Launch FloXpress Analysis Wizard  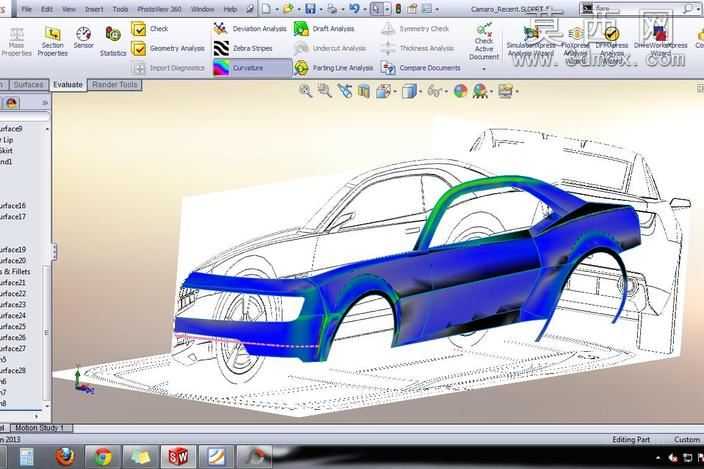[x=575, y=44]
